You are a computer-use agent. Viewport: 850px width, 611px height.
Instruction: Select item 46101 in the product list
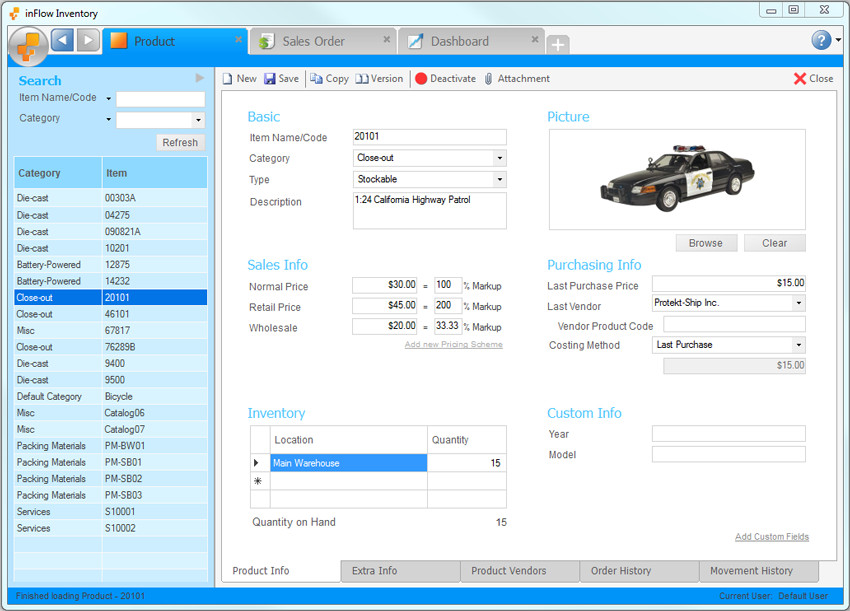pyautogui.click(x=118, y=314)
